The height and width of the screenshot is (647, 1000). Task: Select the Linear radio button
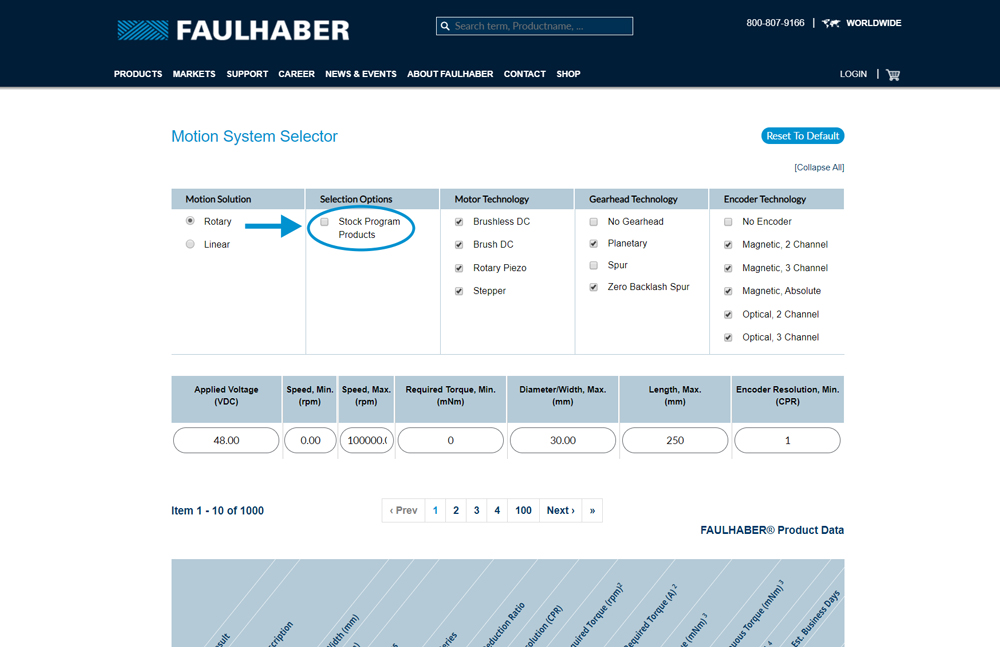click(x=190, y=244)
